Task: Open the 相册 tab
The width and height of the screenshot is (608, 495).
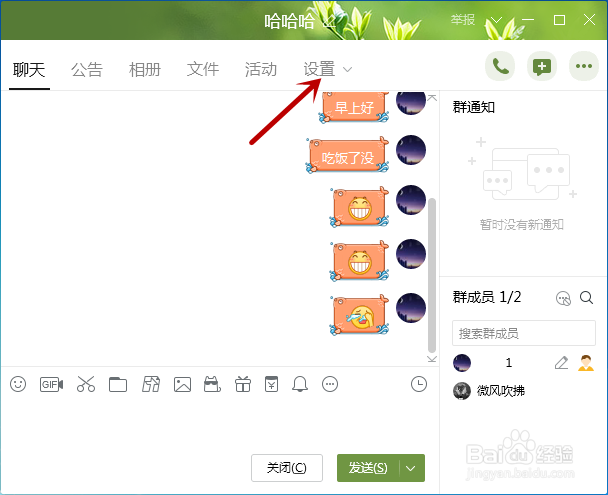Action: point(145,70)
